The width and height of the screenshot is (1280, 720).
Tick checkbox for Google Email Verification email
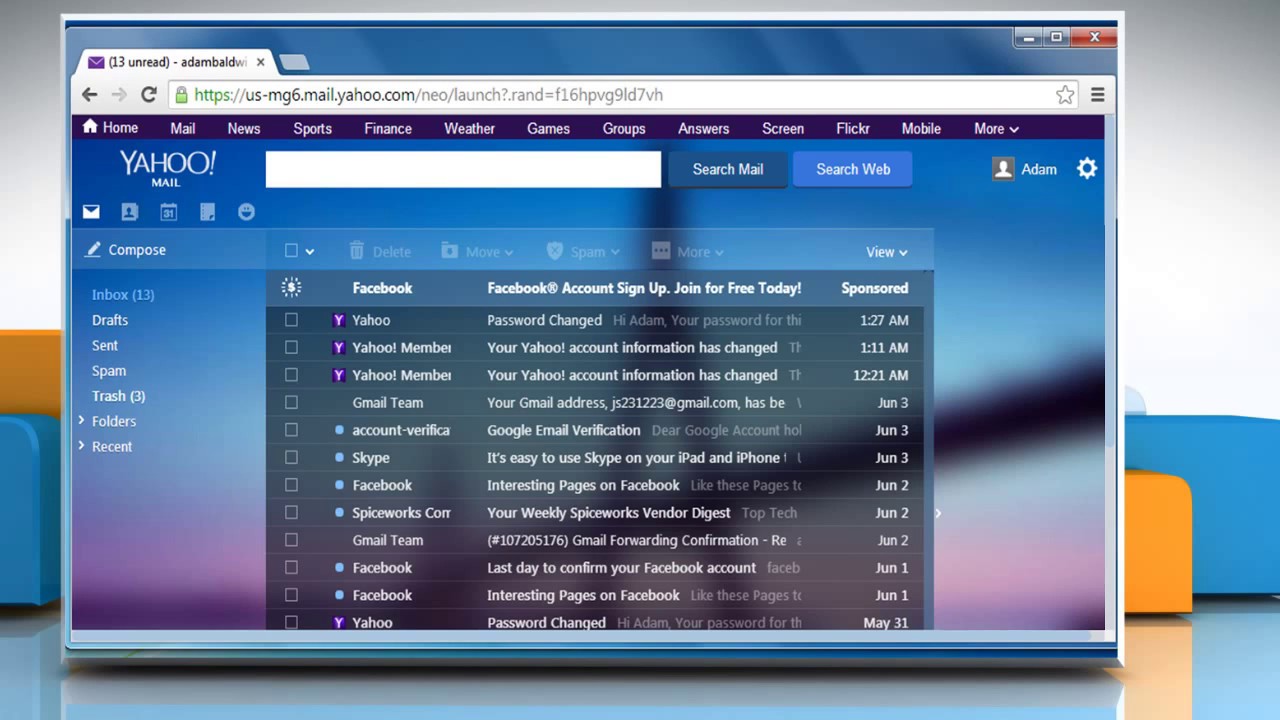(291, 430)
